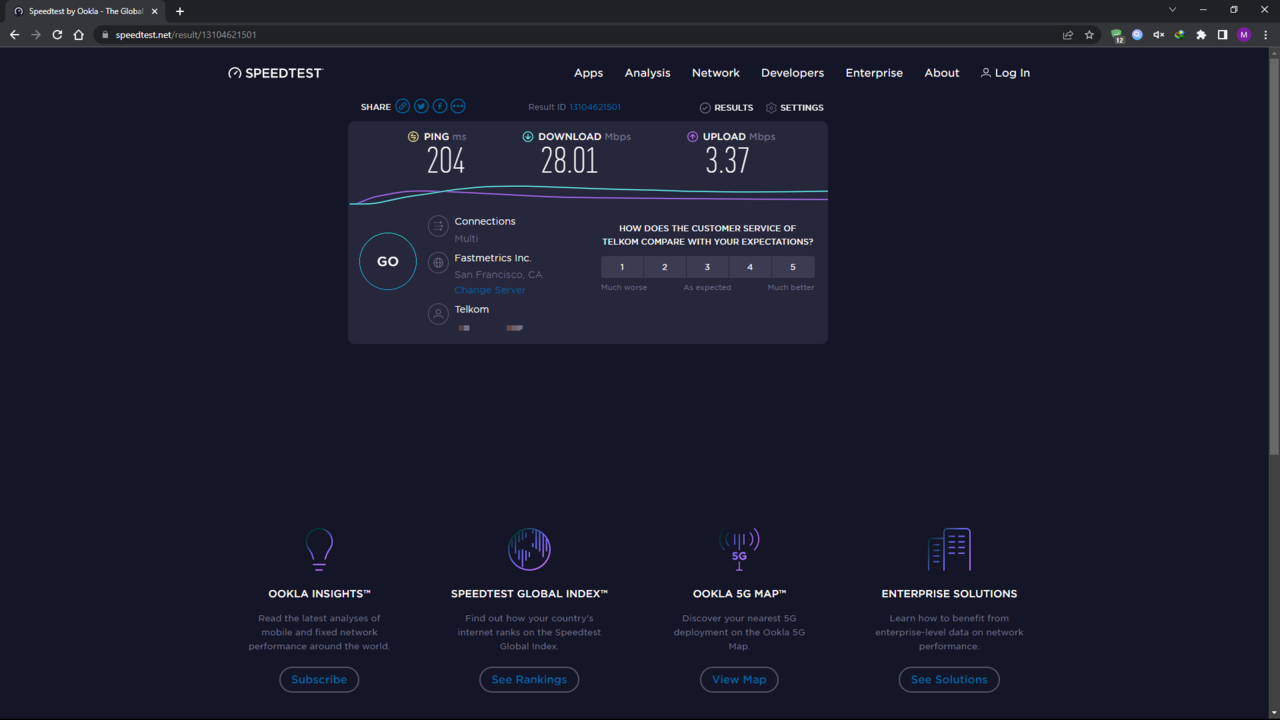The width and height of the screenshot is (1280, 720).
Task: Click the Change Server link
Action: tap(490, 290)
